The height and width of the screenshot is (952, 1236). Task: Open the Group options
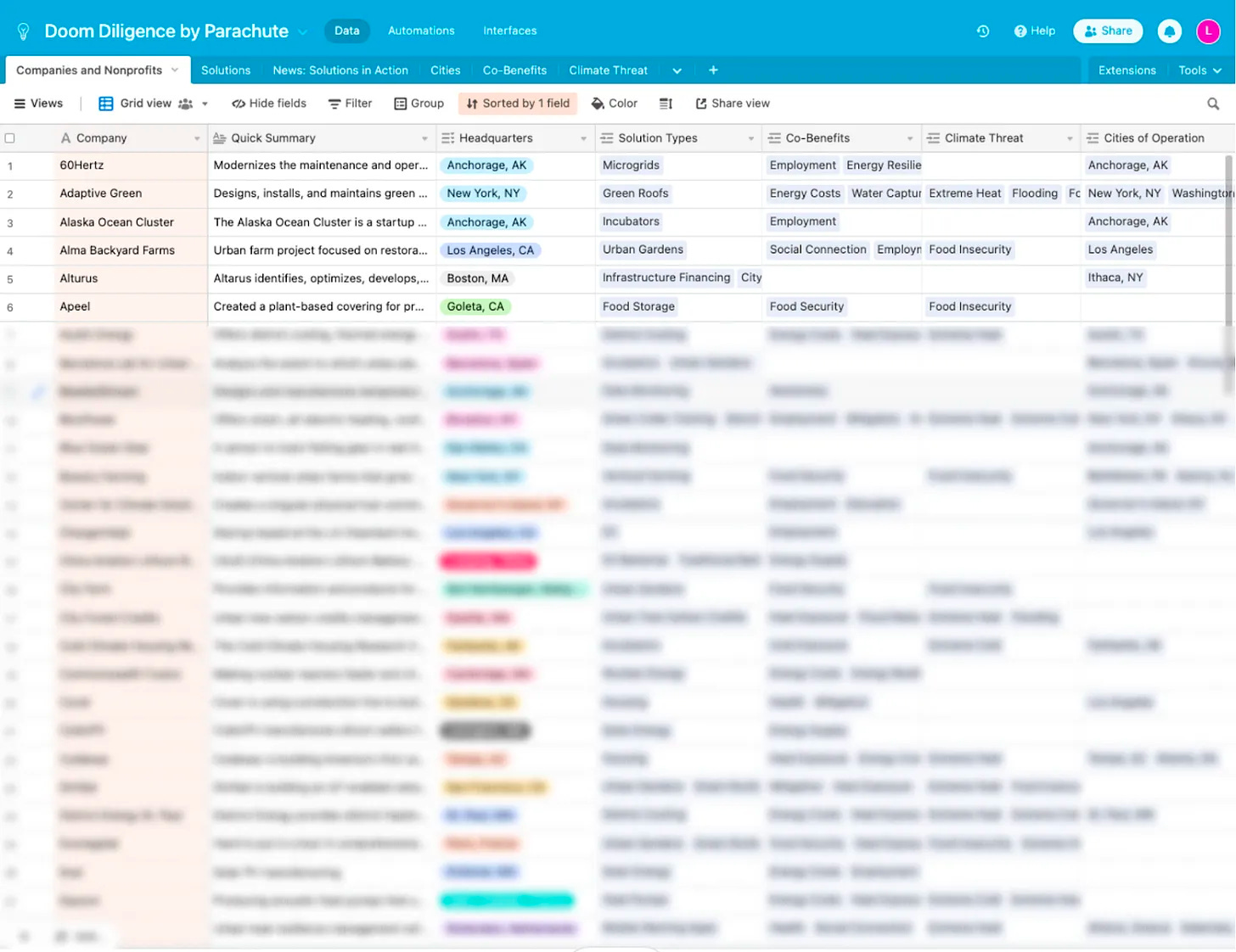pos(419,104)
